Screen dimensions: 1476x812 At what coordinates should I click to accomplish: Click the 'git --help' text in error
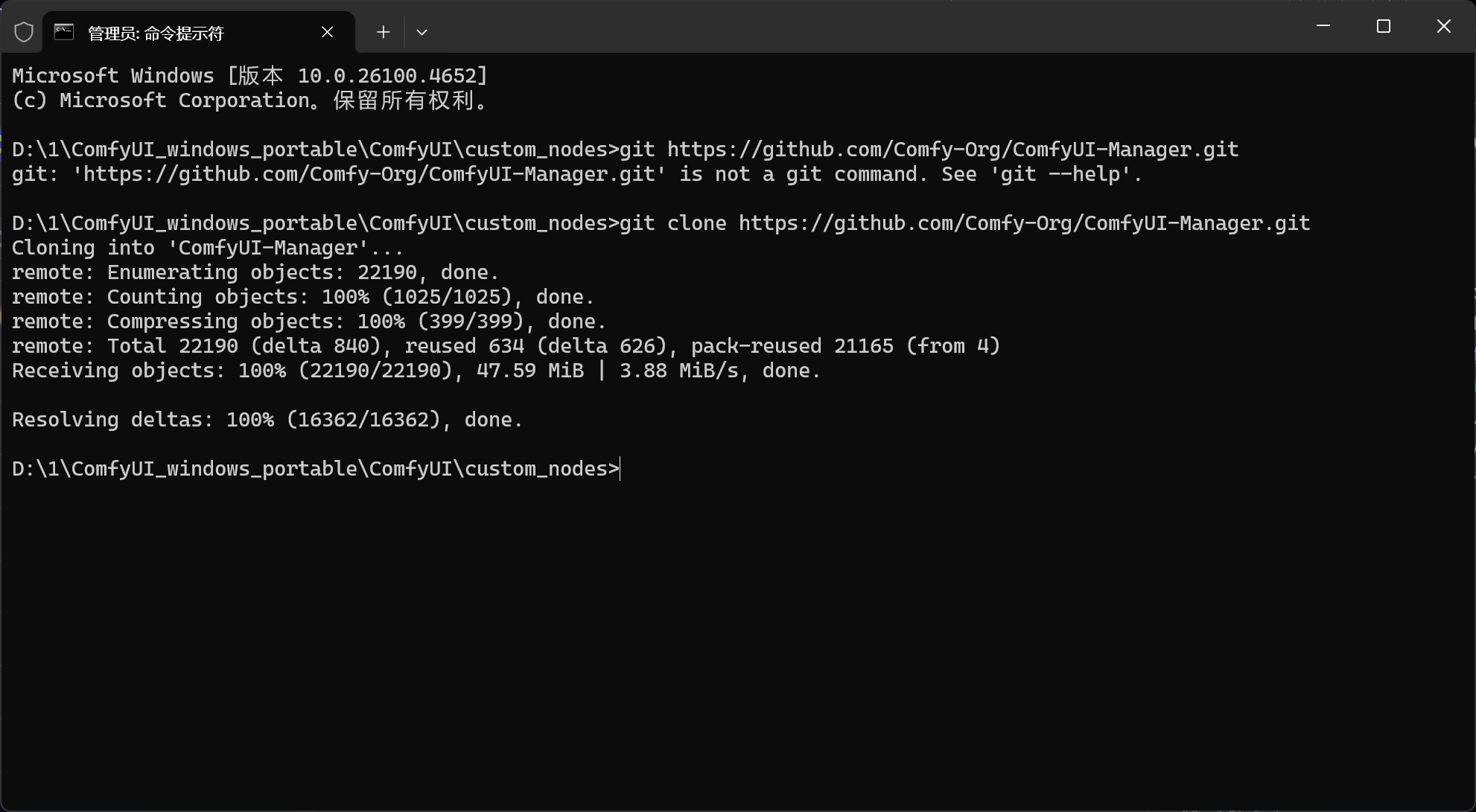[1065, 174]
